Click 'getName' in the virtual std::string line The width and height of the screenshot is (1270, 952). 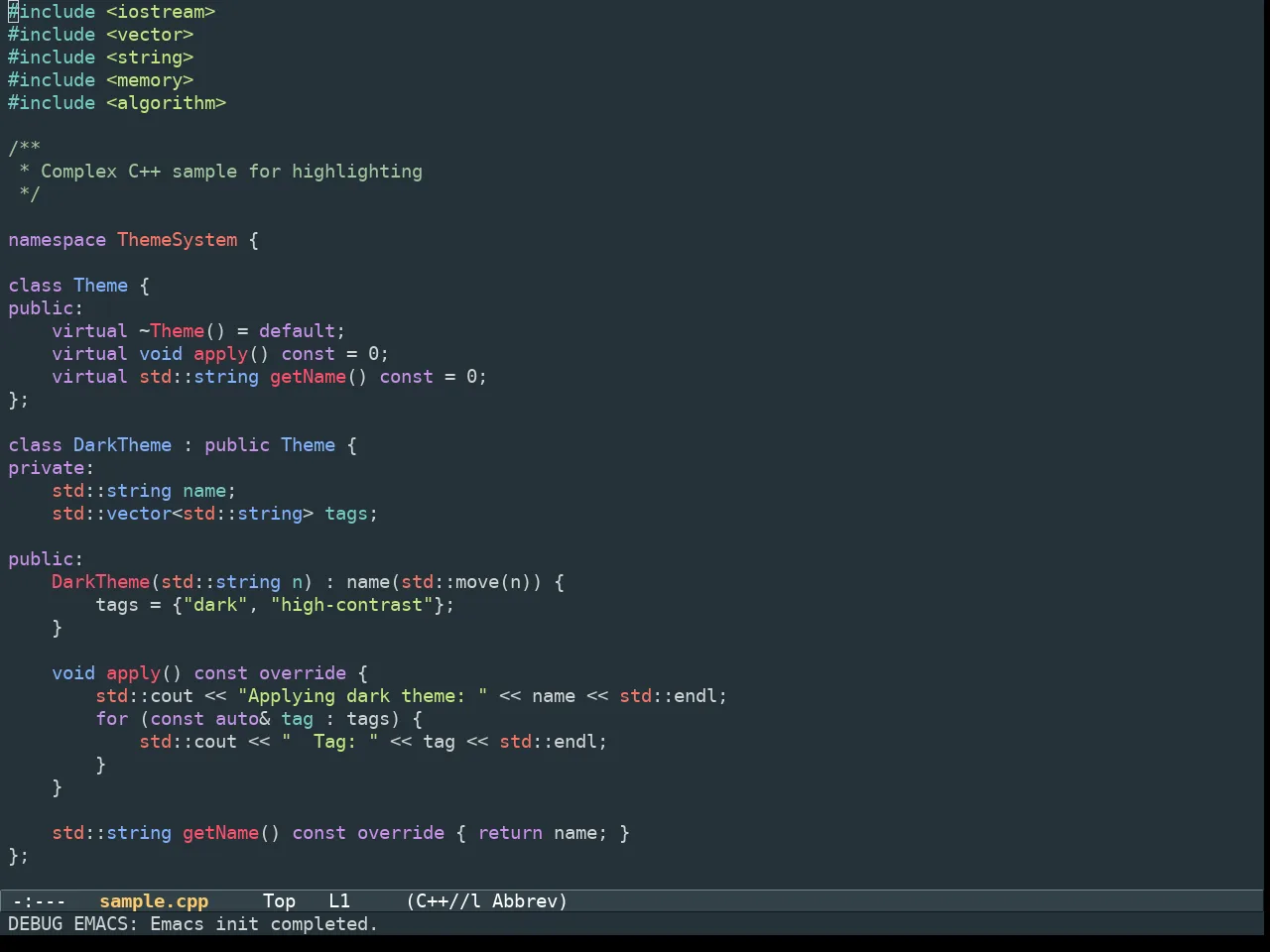click(x=309, y=377)
